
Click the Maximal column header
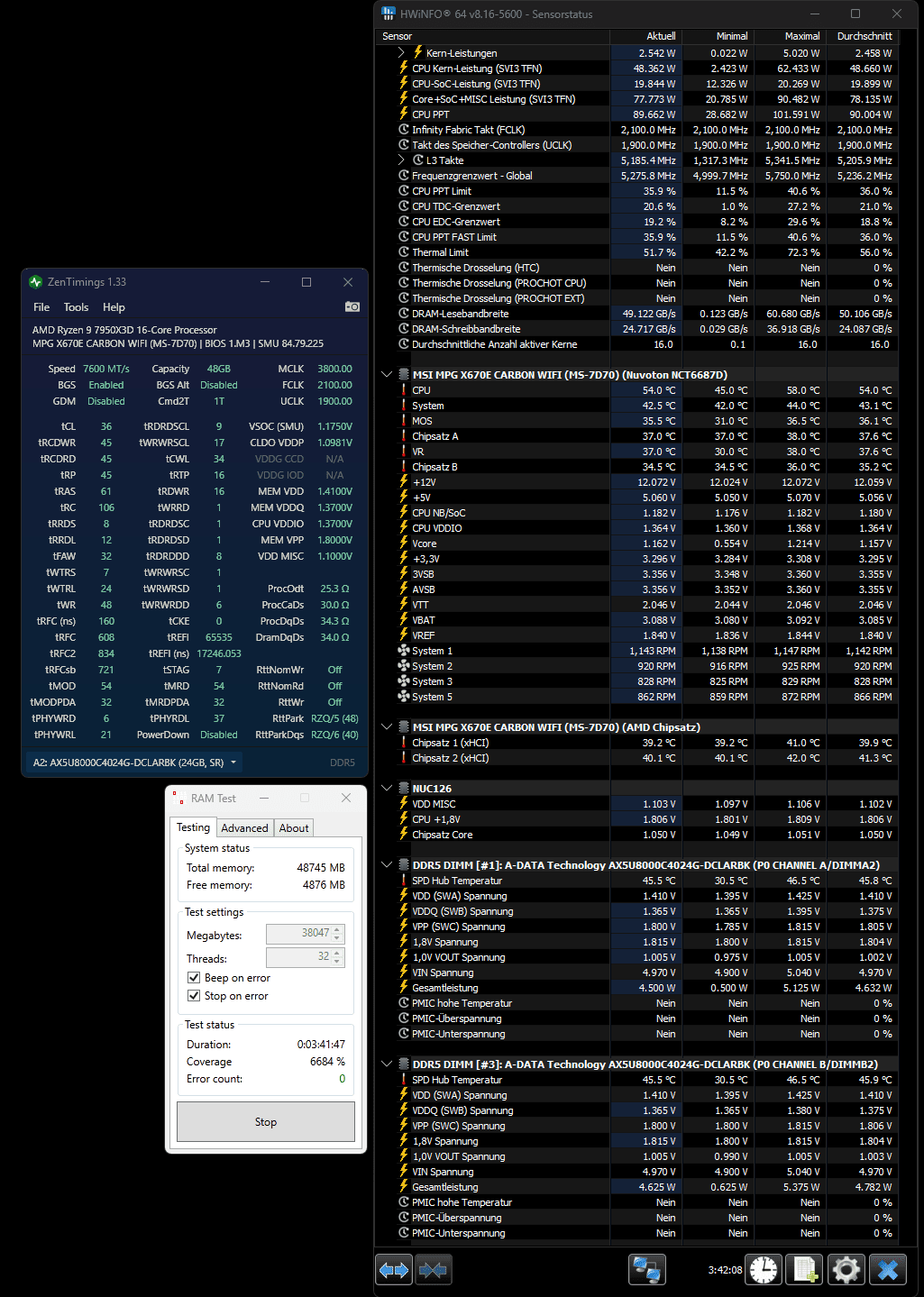[790, 36]
